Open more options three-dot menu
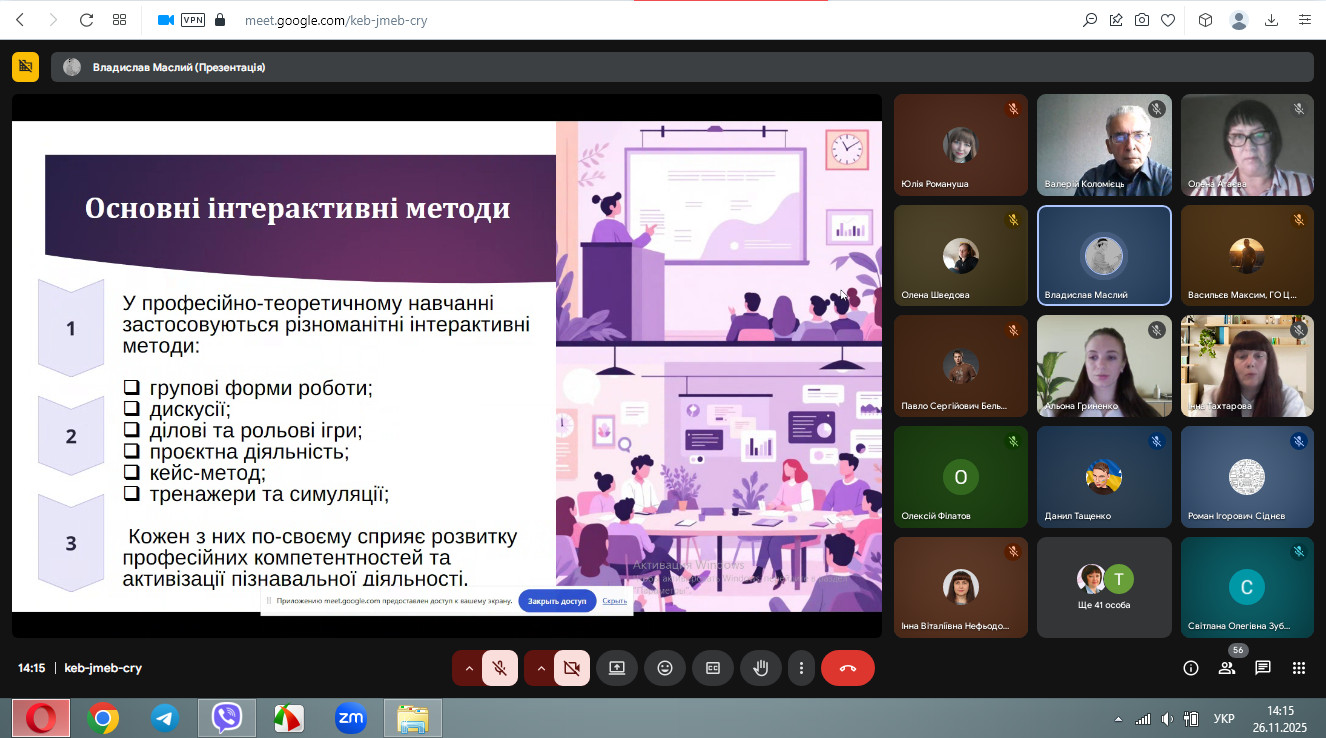1326x738 pixels. pyautogui.click(x=801, y=668)
